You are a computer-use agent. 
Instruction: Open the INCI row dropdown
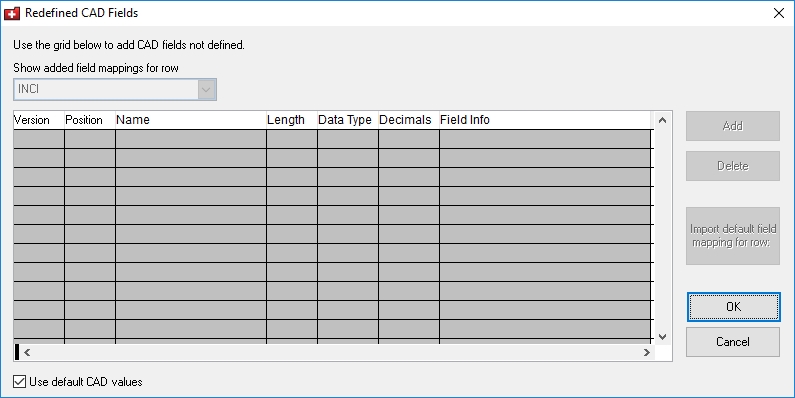click(115, 89)
